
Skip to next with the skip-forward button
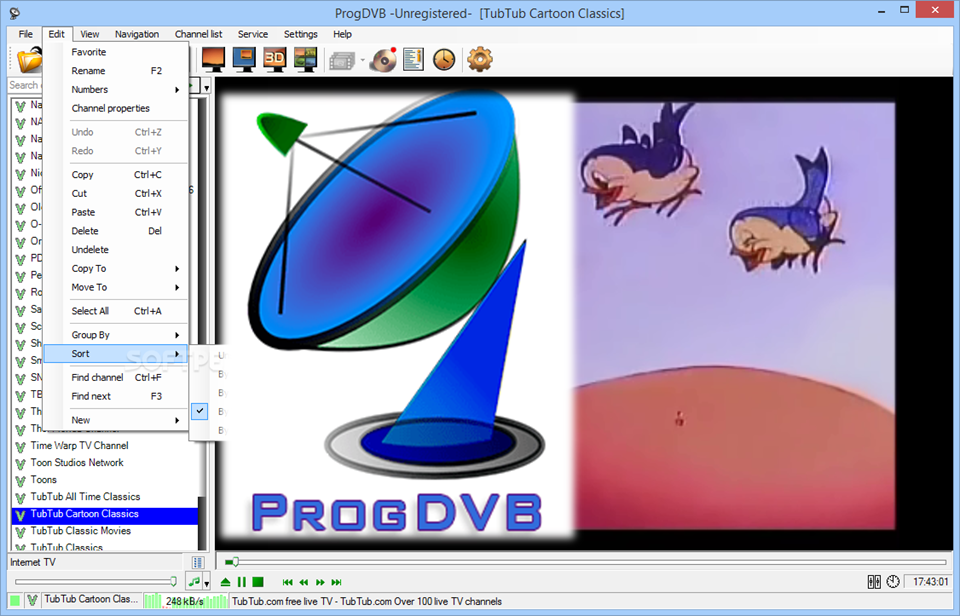click(336, 582)
